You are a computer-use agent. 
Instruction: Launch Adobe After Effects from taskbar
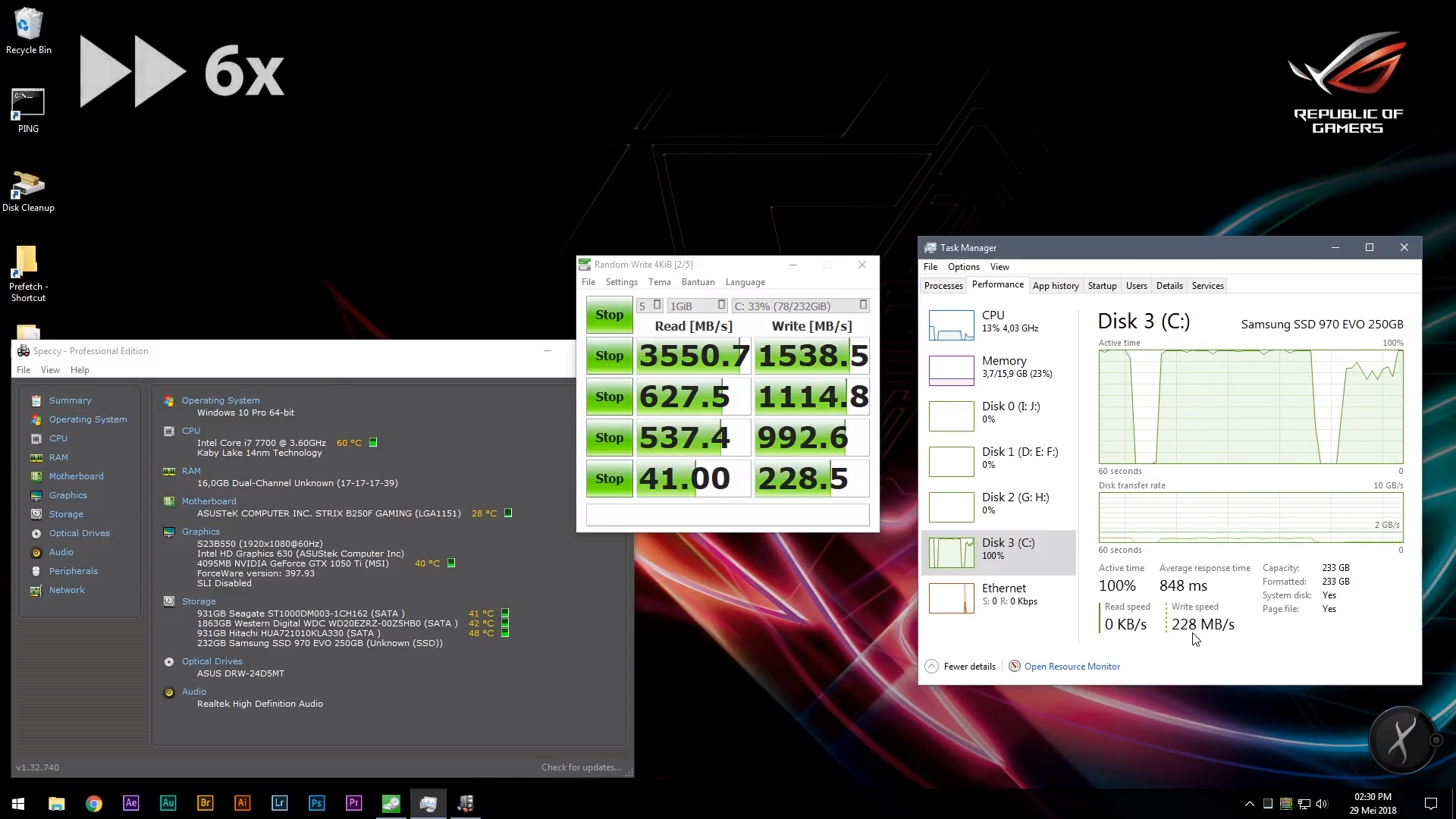(130, 803)
